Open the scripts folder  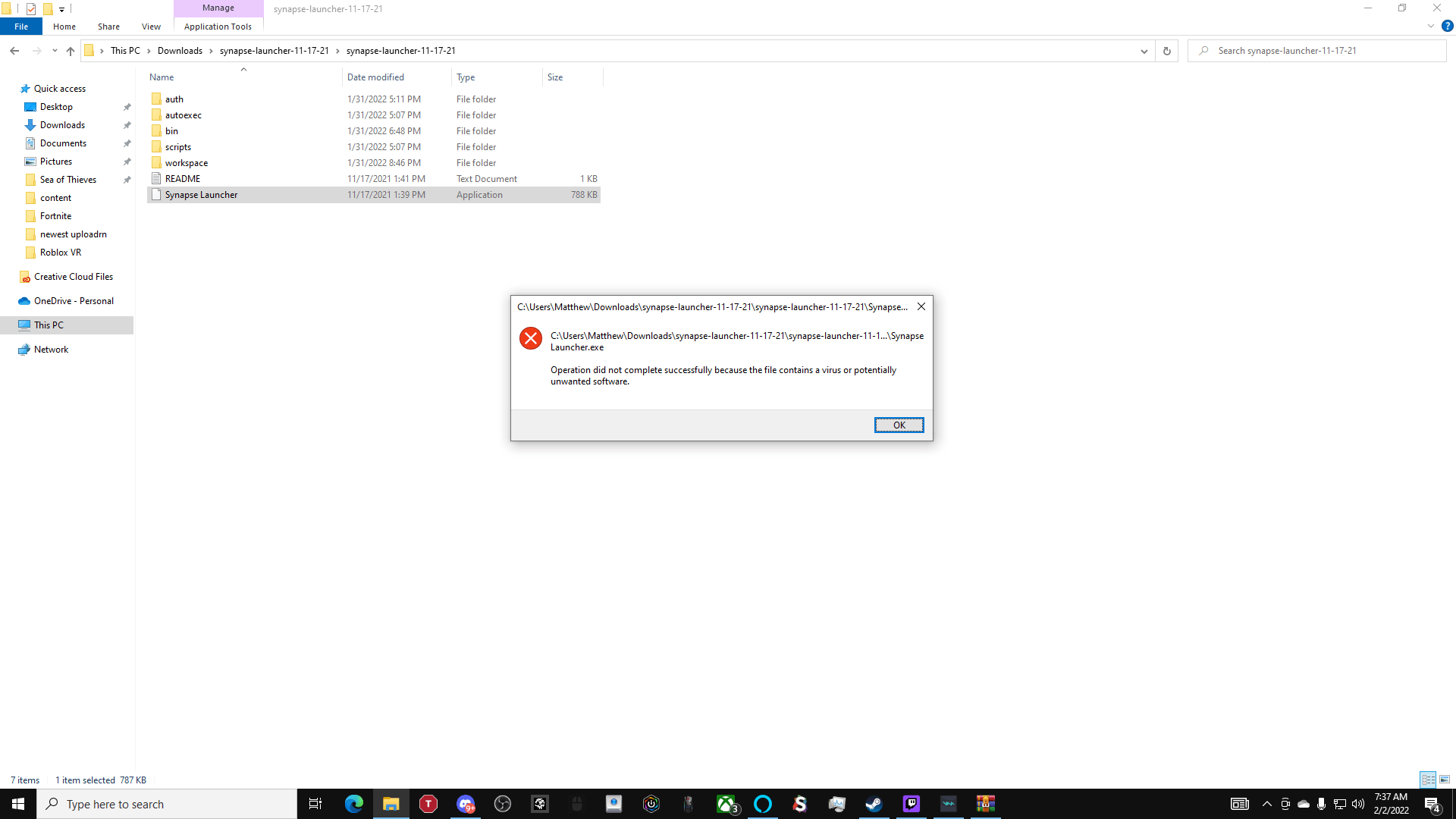tap(178, 146)
